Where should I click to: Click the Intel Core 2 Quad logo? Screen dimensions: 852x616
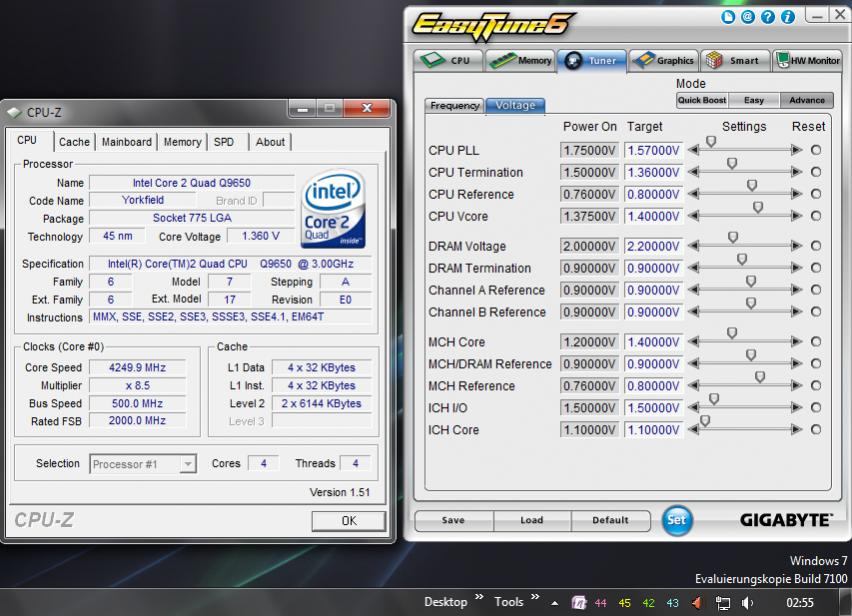[333, 210]
